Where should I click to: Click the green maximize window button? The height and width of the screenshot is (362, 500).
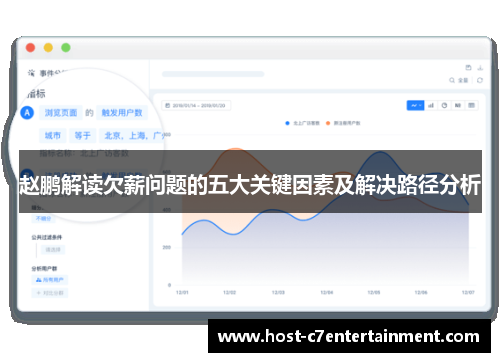pyautogui.click(x=66, y=48)
